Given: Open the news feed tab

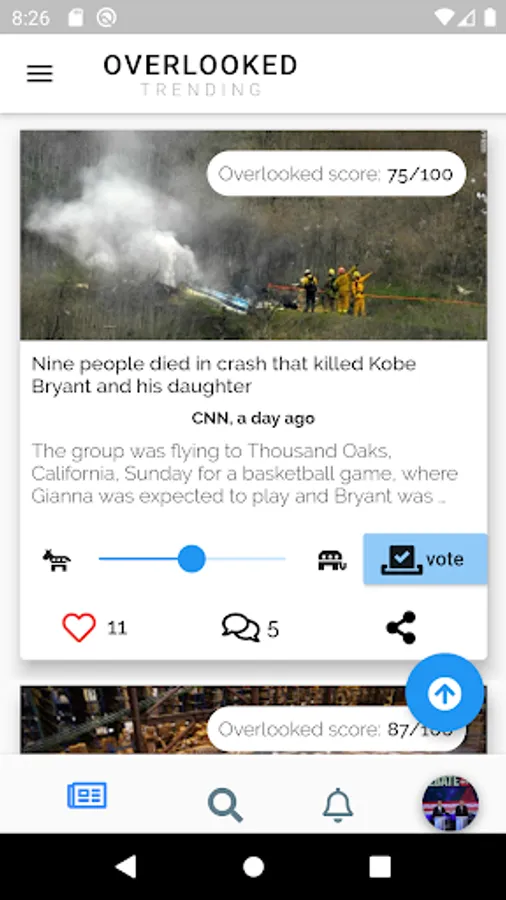Looking at the screenshot, I should [x=87, y=796].
